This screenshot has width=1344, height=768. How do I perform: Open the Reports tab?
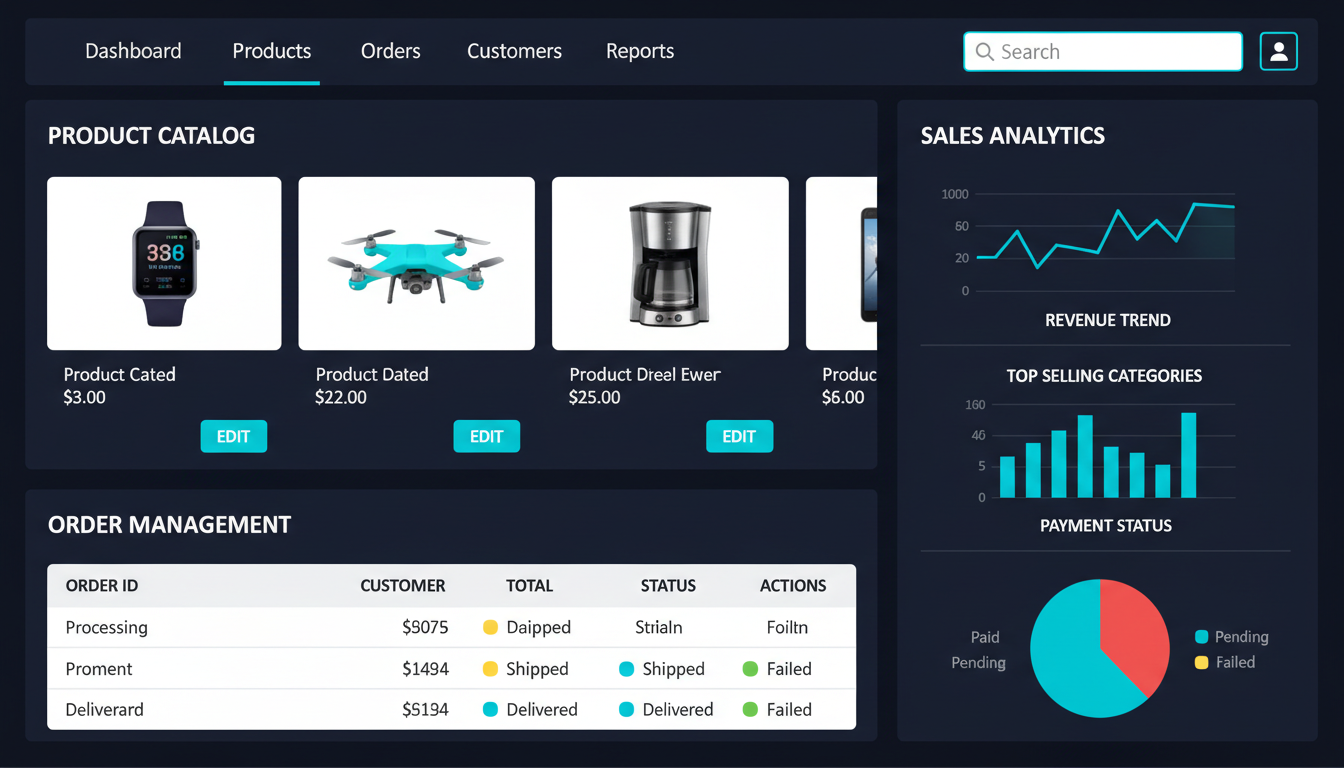(640, 51)
